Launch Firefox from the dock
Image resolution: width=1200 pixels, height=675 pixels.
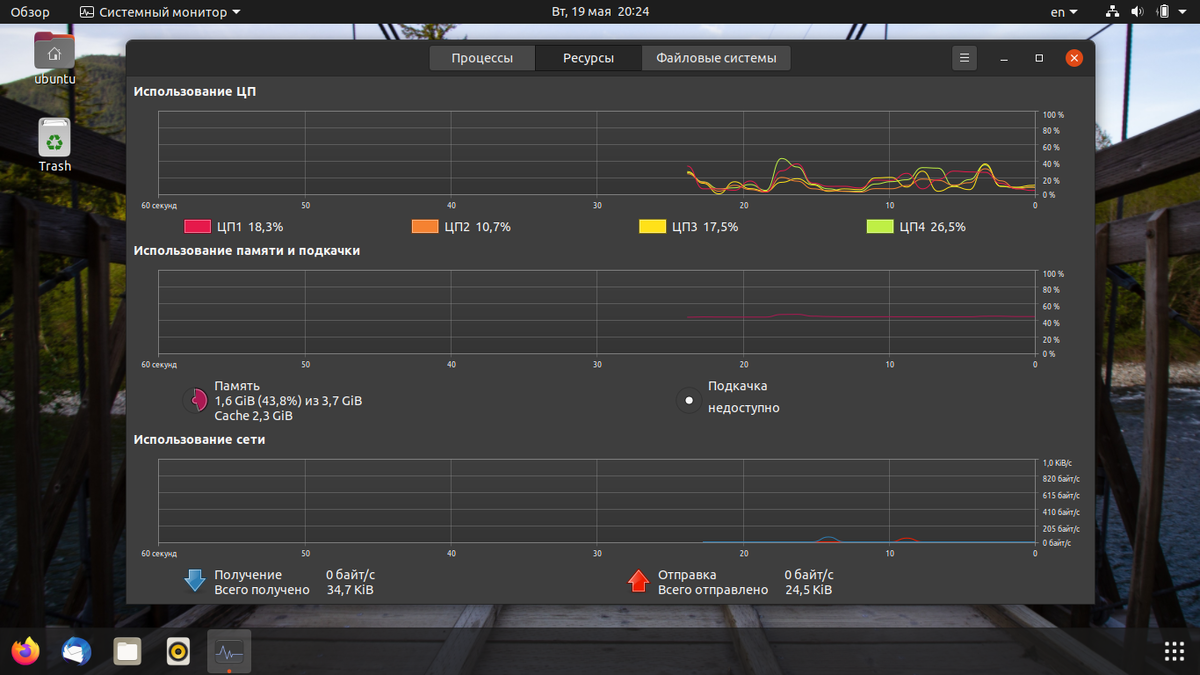26,652
